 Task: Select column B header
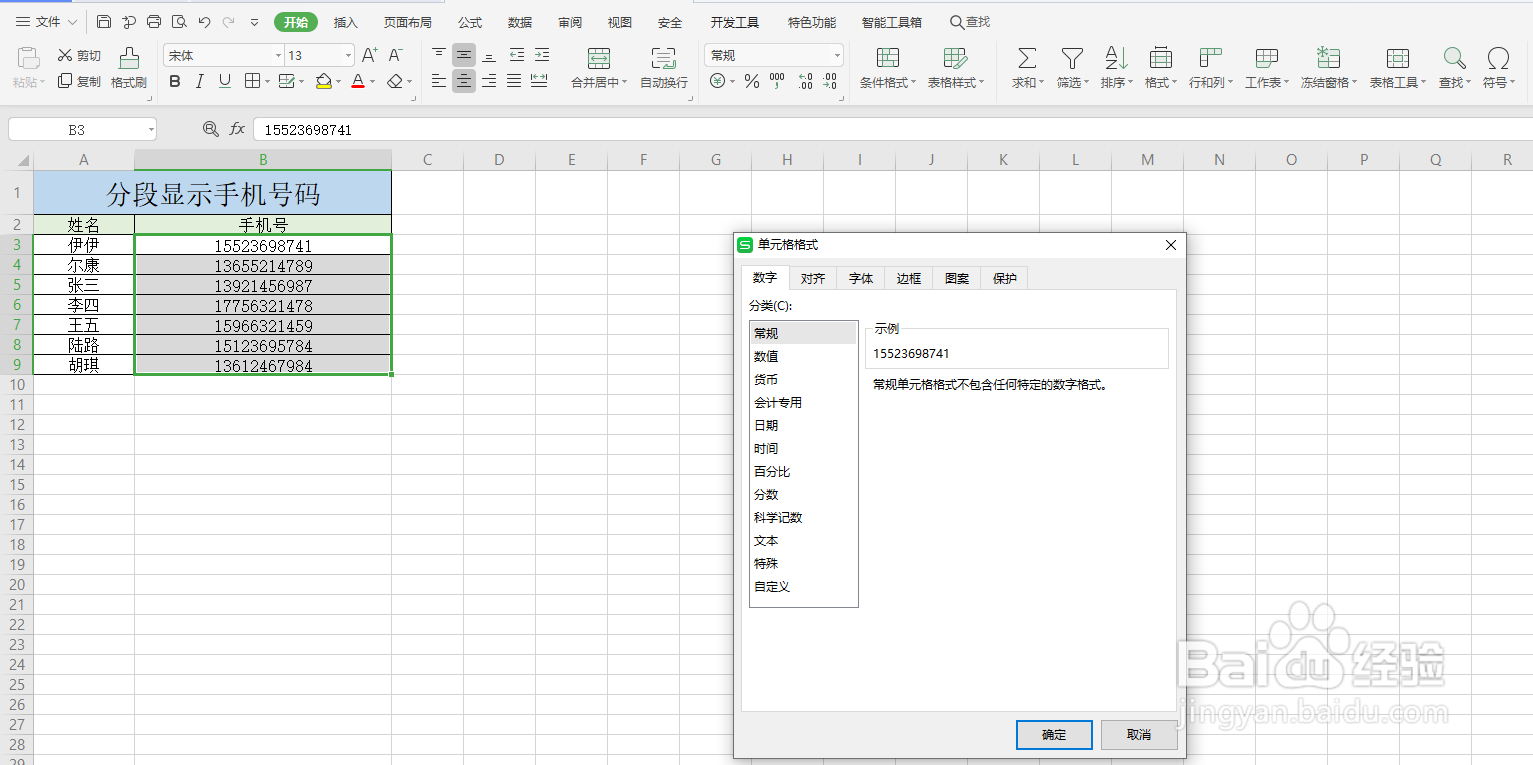point(263,159)
